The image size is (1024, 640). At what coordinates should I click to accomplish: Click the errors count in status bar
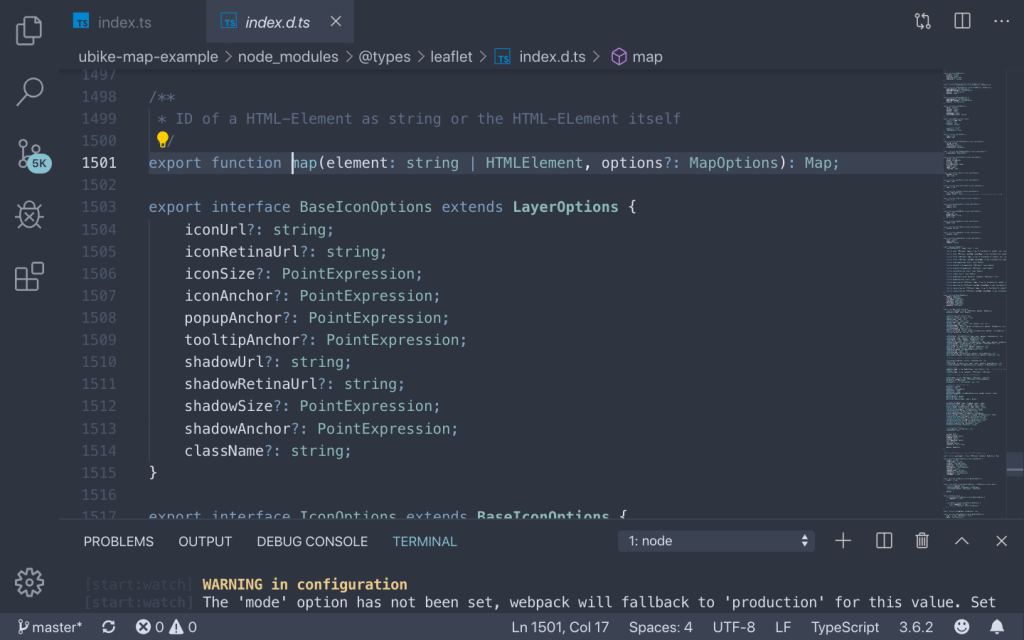point(150,627)
